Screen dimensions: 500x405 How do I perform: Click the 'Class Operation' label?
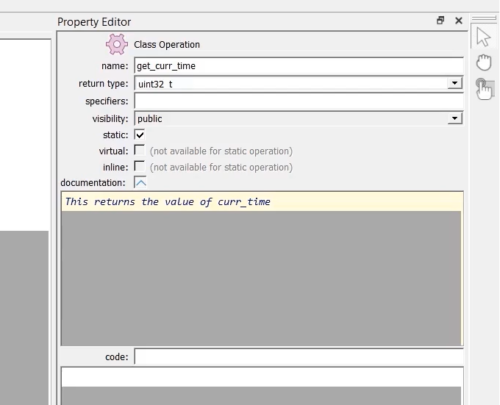(167, 44)
